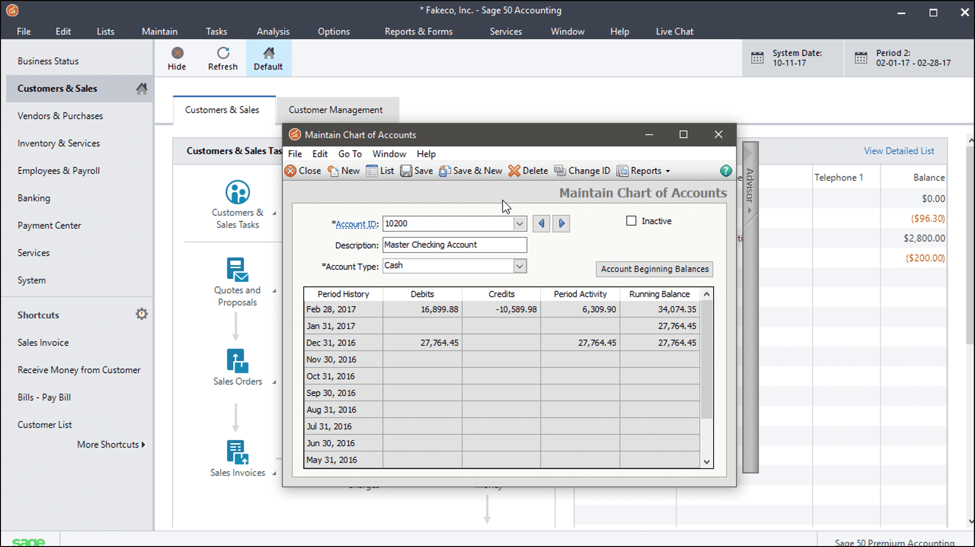Select Banking in sidebar
The image size is (975, 547).
[x=34, y=198]
